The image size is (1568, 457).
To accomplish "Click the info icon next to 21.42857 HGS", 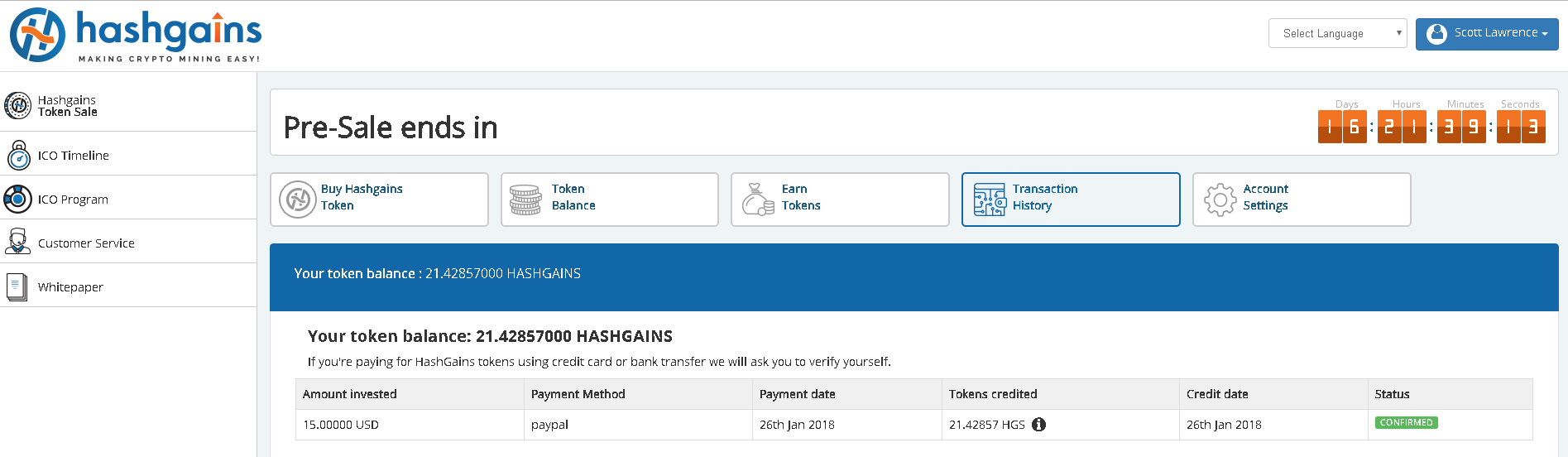I will (x=1038, y=425).
